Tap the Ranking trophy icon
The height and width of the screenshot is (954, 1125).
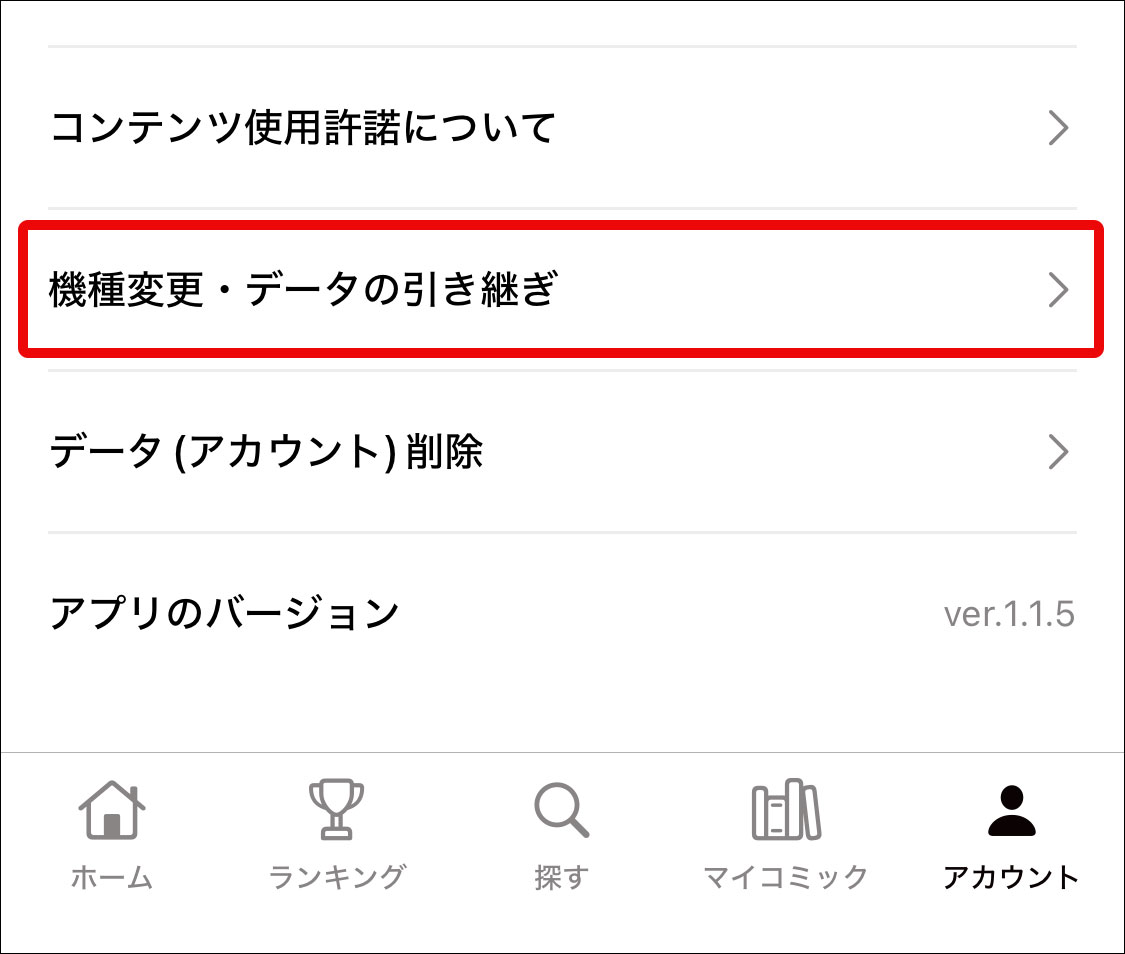pos(336,809)
